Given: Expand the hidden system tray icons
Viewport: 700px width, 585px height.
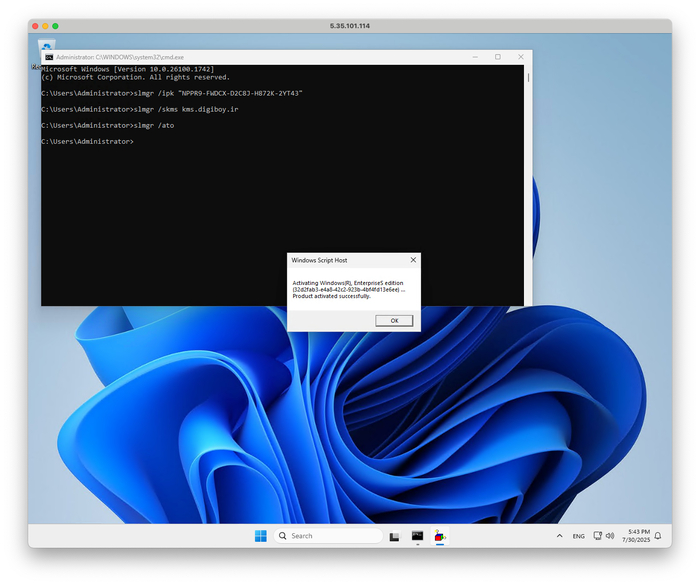Looking at the screenshot, I should coord(559,536).
